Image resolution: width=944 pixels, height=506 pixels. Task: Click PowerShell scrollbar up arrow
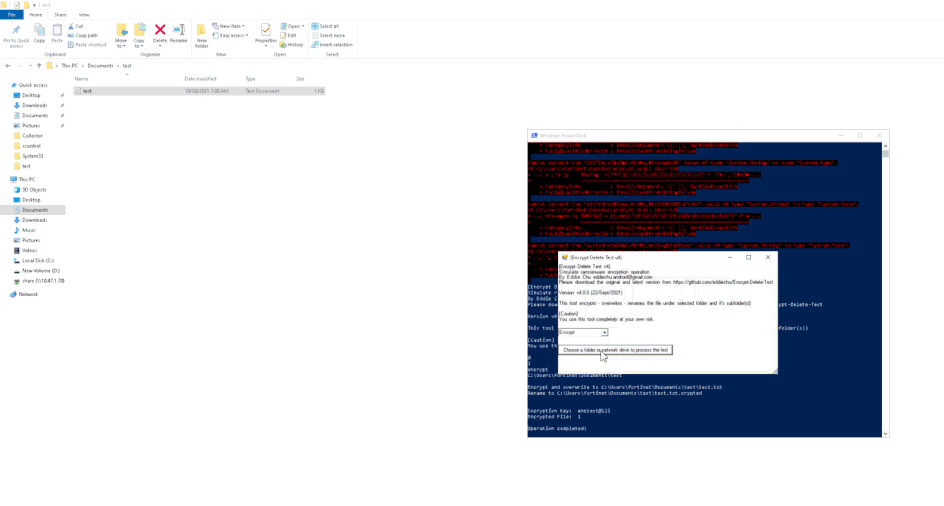885,146
